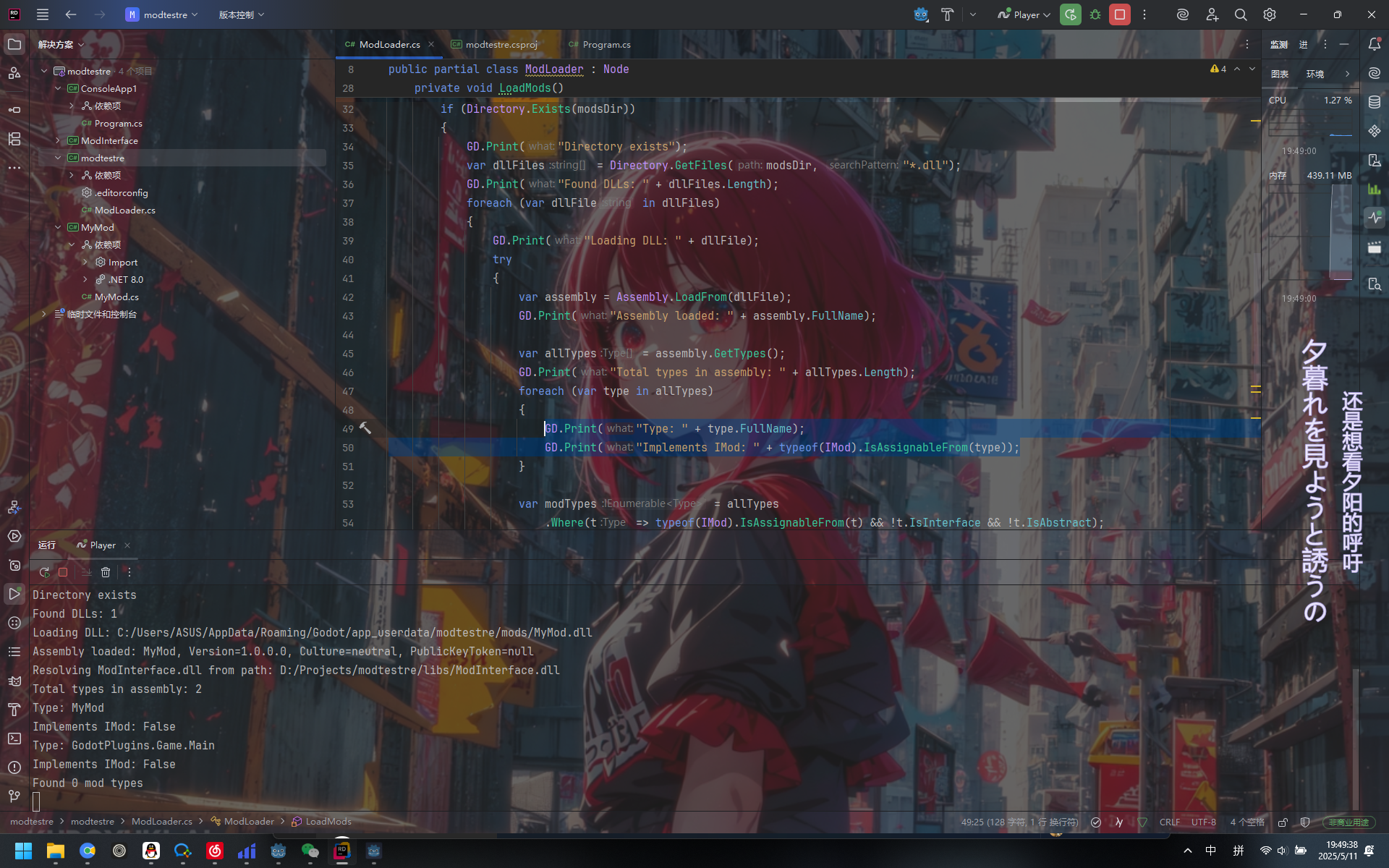The height and width of the screenshot is (868, 1389).
Task: Open the 4 个空格 indent settings
Action: 1247,822
